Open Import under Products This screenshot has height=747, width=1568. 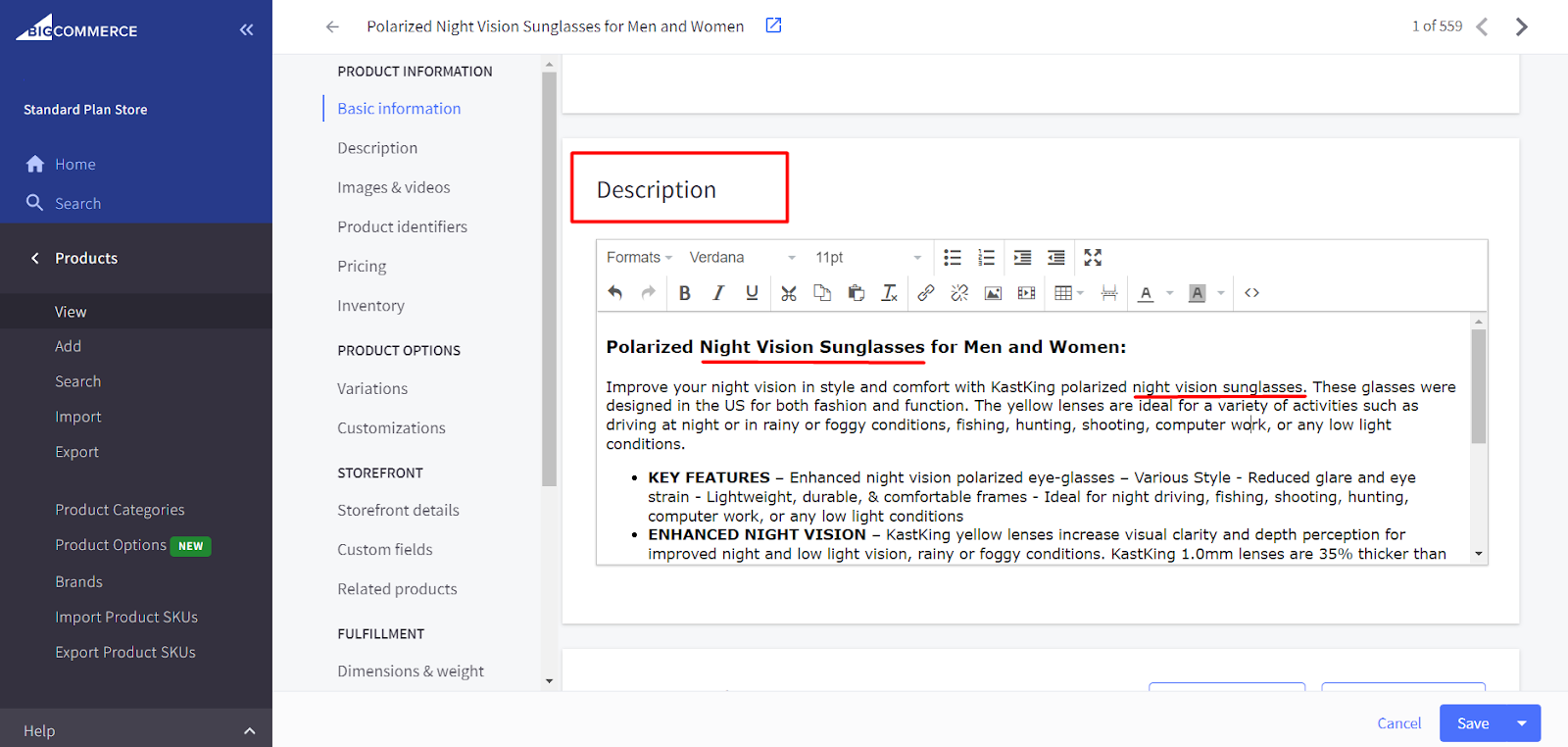[78, 417]
